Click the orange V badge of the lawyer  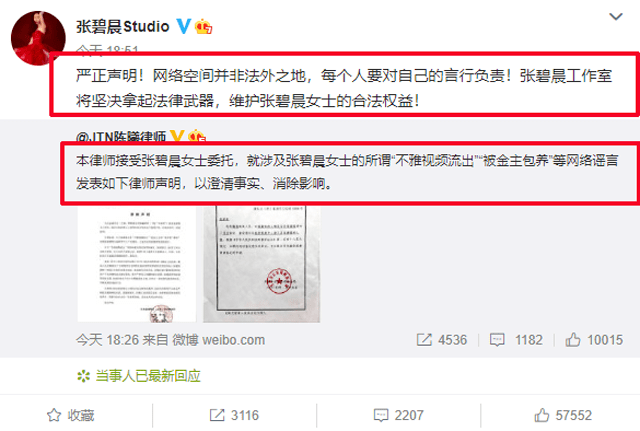pos(177,136)
